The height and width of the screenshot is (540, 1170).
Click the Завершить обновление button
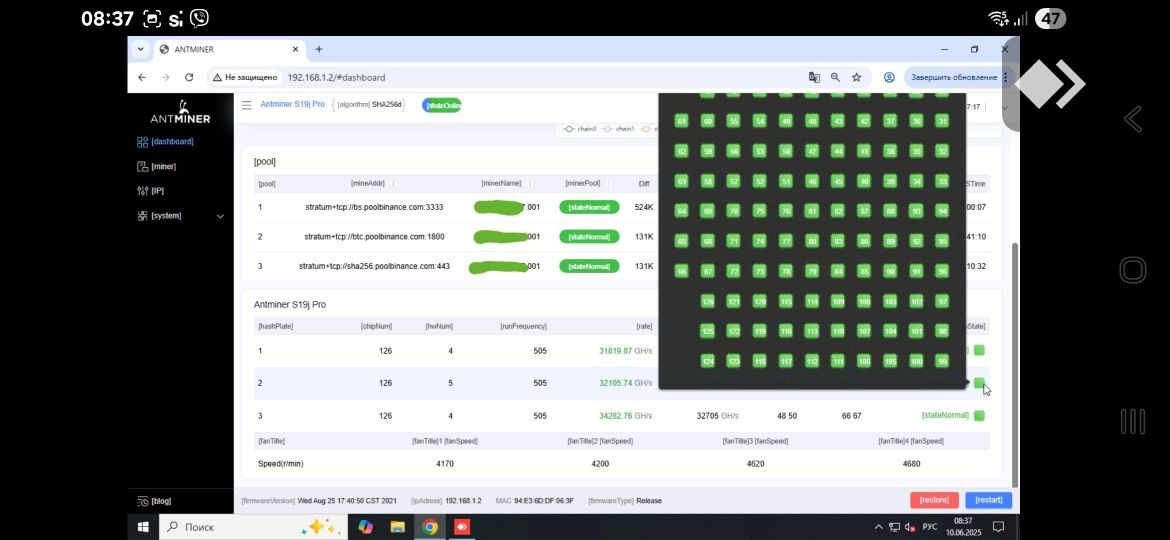click(x=953, y=77)
